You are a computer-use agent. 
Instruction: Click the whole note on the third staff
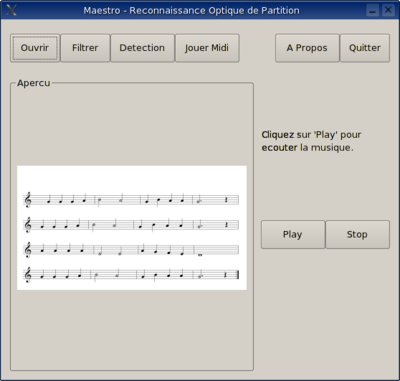[x=200, y=255]
